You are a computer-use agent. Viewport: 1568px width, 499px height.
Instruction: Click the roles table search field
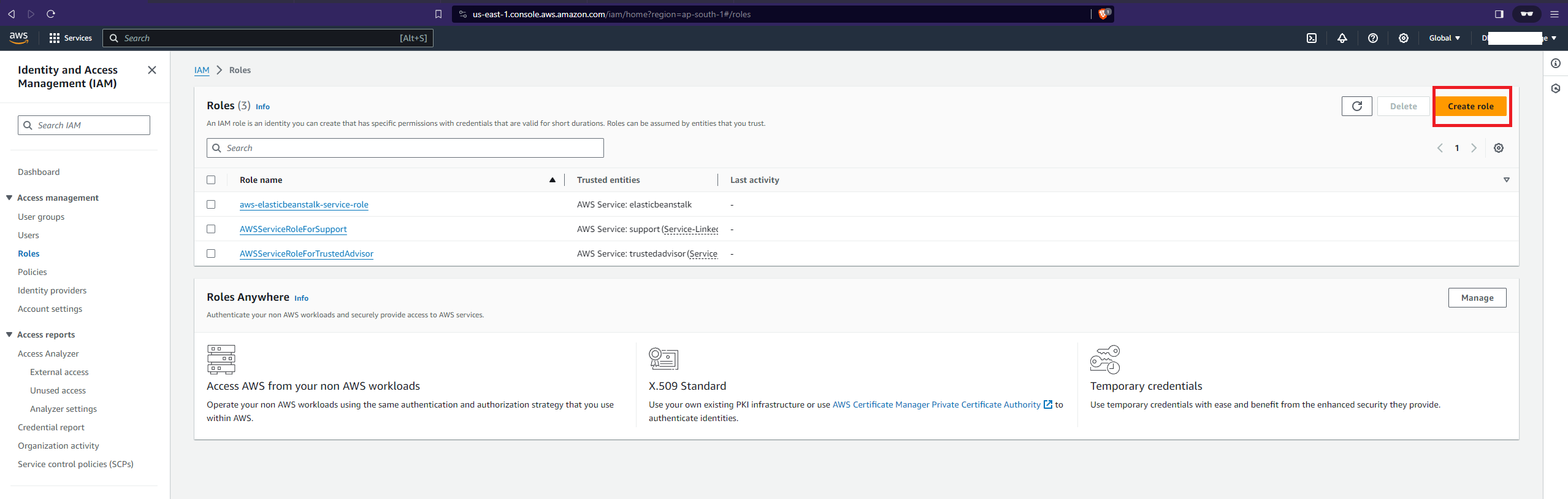point(405,148)
